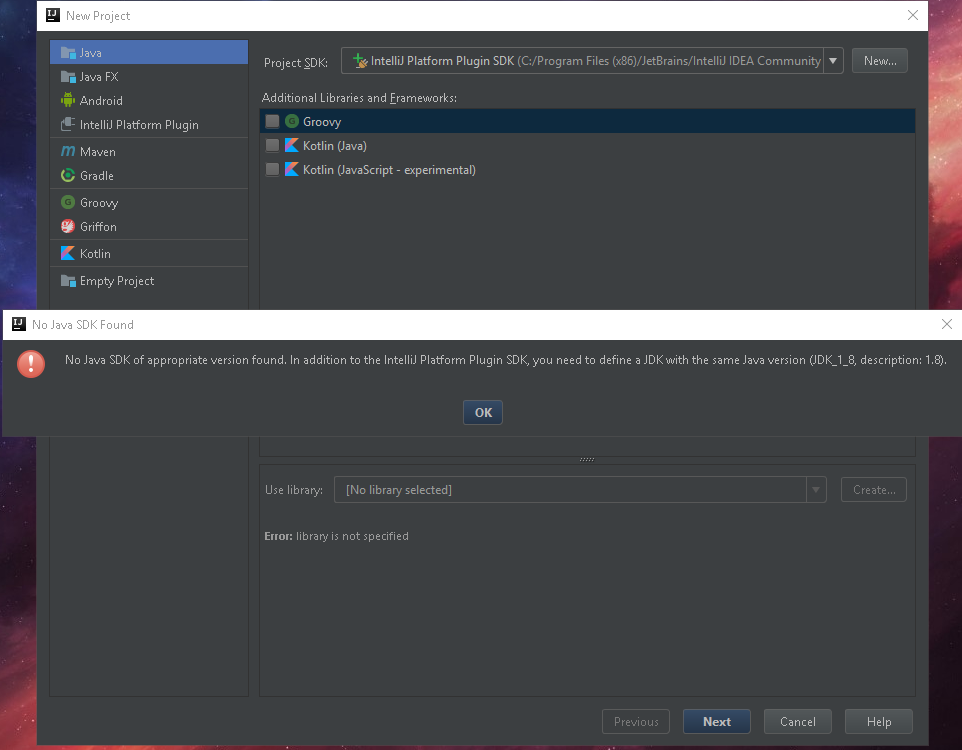Screen dimensions: 962x750
Task: Close the No Java SDK Found dialog
Action: (x=947, y=324)
